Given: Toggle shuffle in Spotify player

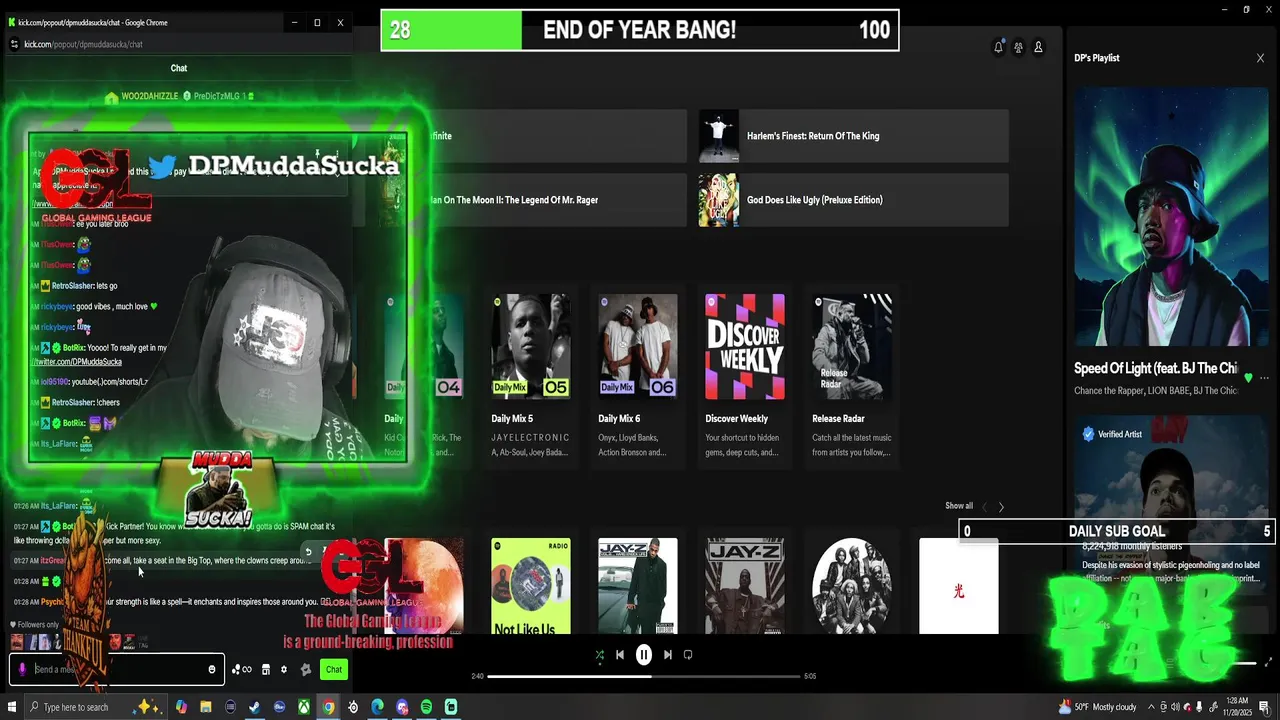Looking at the screenshot, I should 599,655.
